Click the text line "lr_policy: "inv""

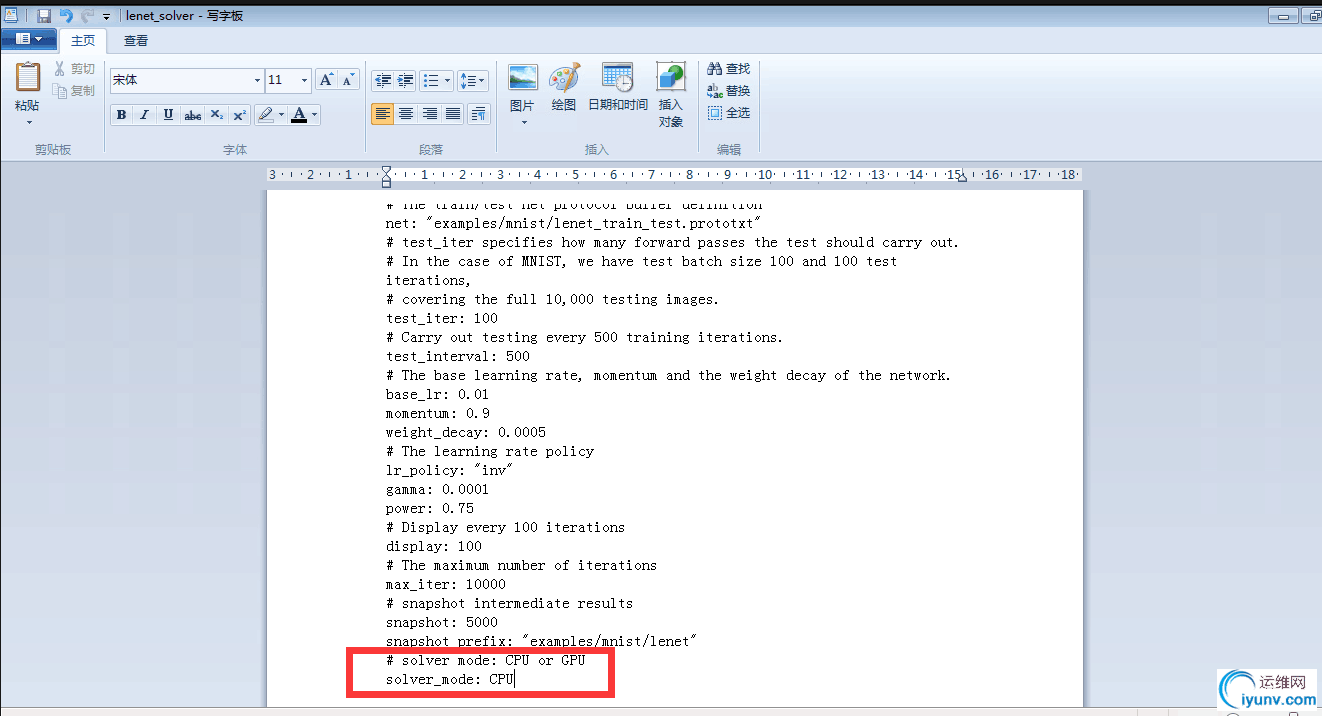[450, 470]
